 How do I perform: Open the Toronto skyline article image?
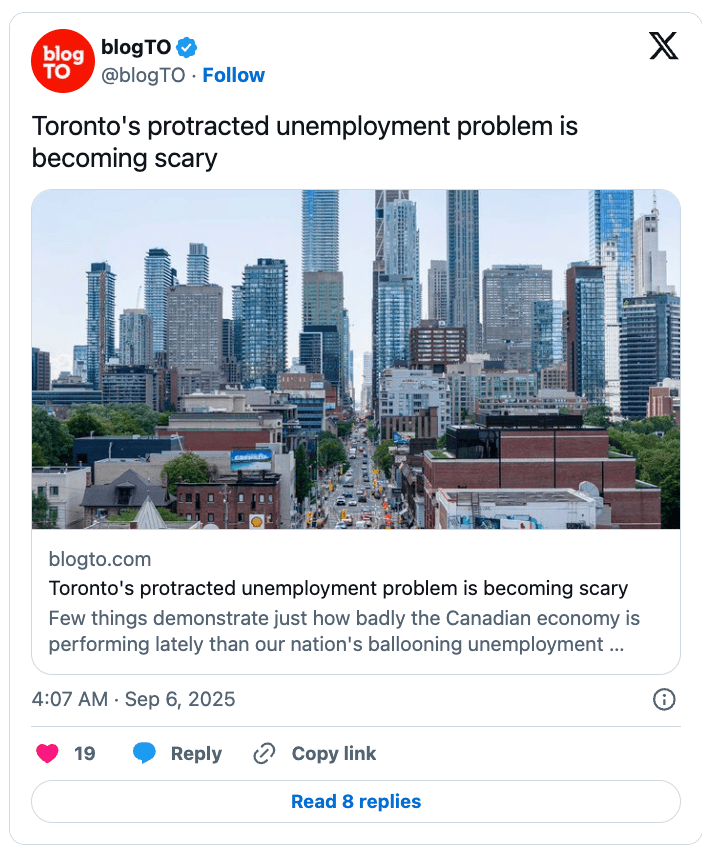point(356,359)
